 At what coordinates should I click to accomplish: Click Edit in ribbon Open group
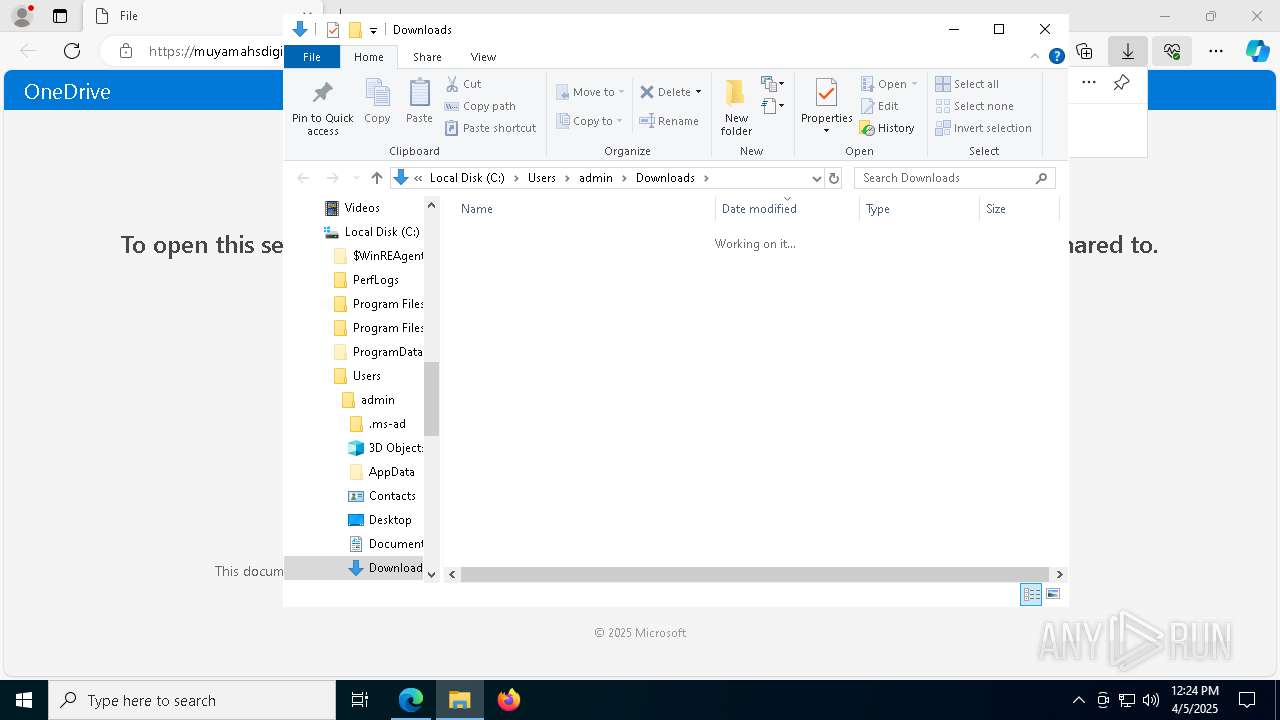(x=879, y=106)
